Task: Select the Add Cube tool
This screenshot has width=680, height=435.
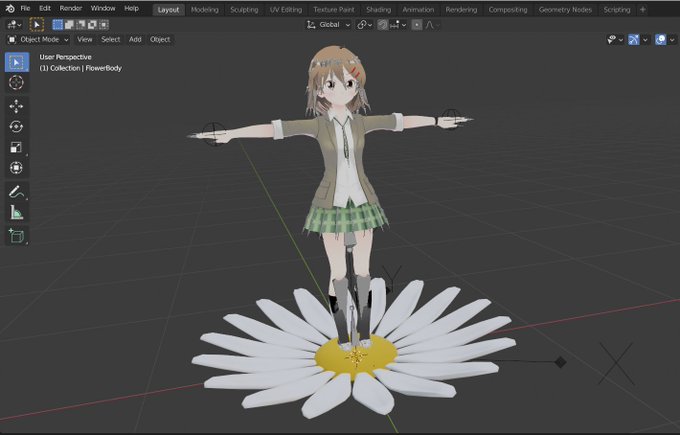Action: [x=16, y=235]
